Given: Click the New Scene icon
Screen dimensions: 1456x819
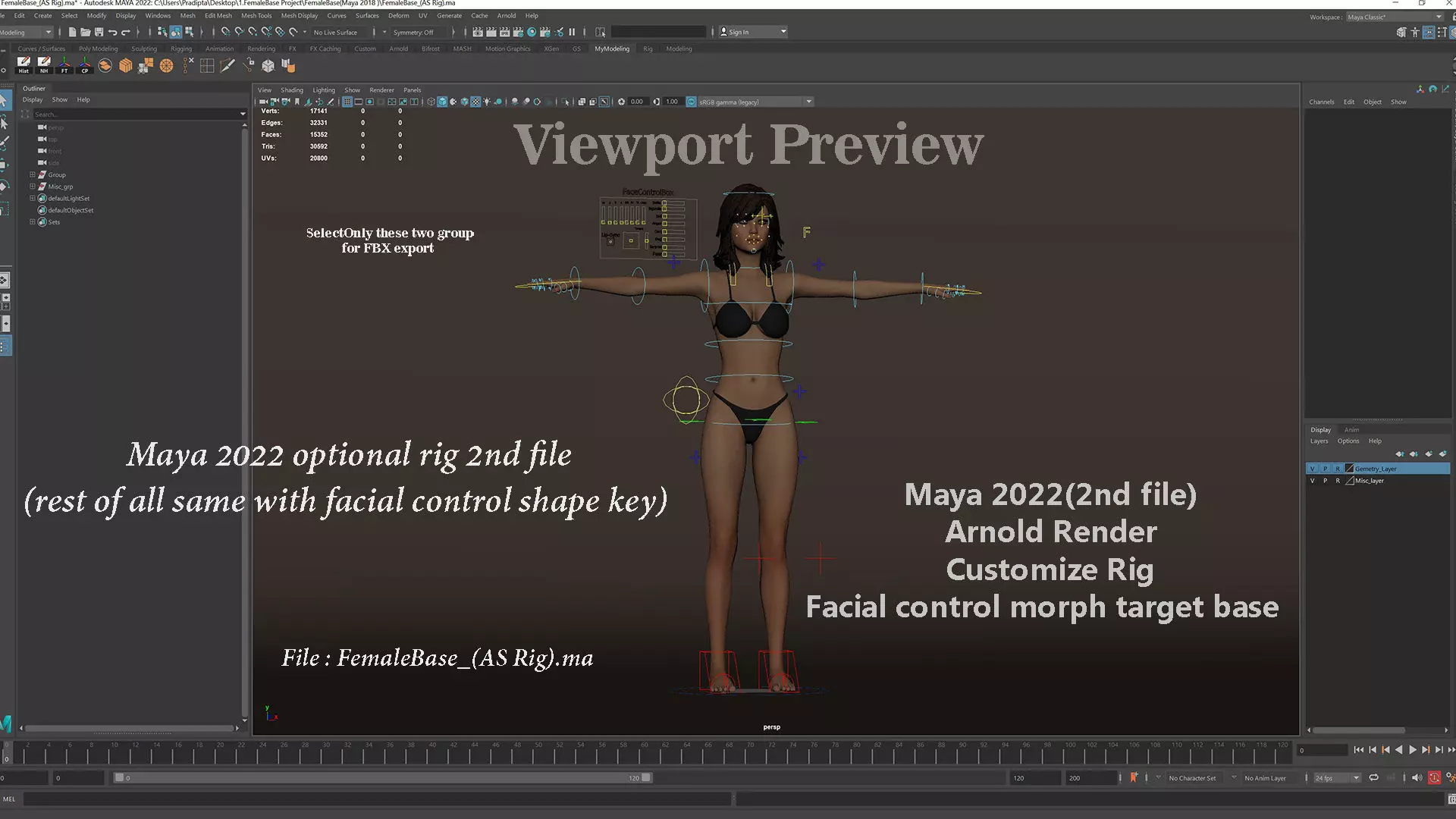Looking at the screenshot, I should (x=72, y=32).
